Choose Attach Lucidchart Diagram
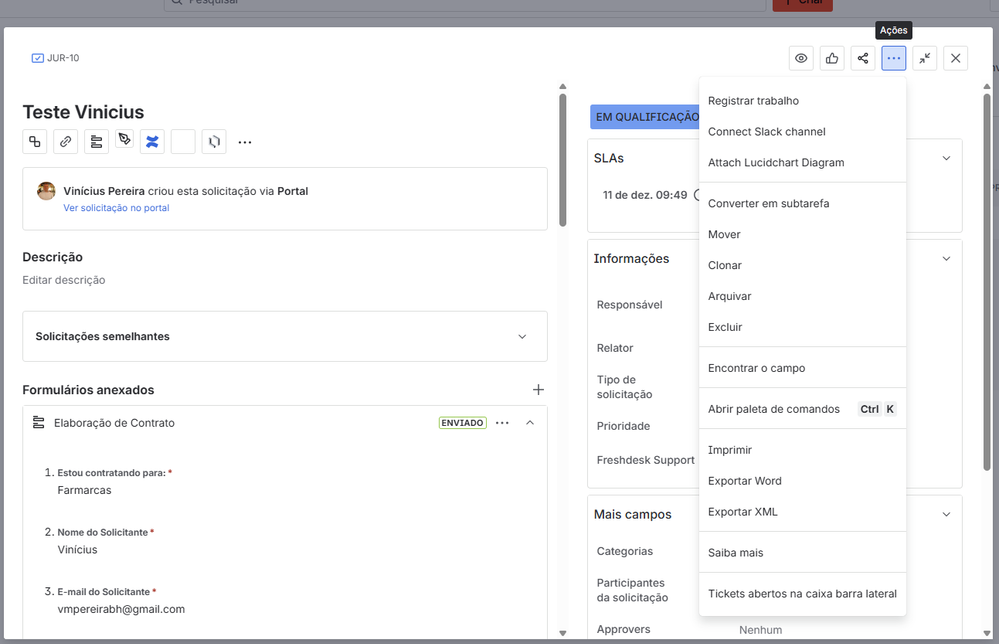This screenshot has width=999, height=644. pyautogui.click(x=802, y=162)
